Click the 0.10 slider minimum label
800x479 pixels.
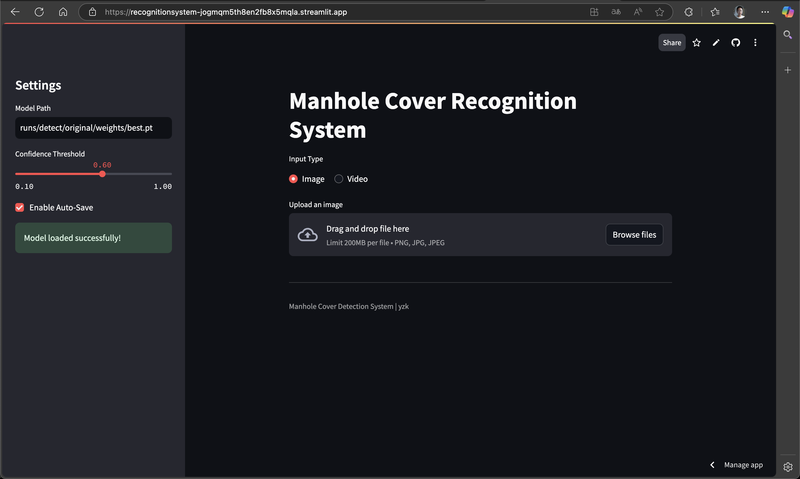click(x=24, y=187)
